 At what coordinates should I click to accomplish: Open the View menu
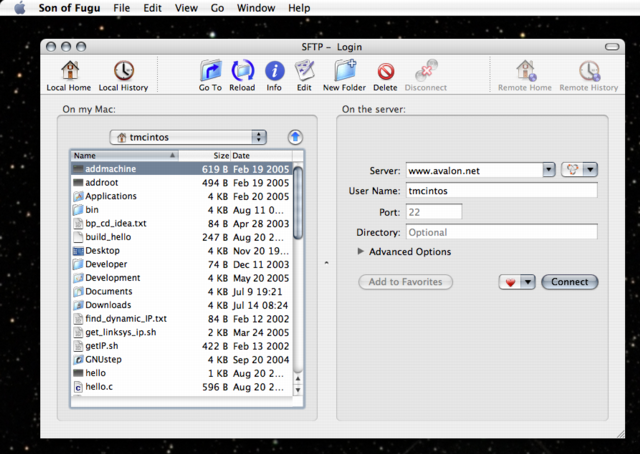point(186,8)
